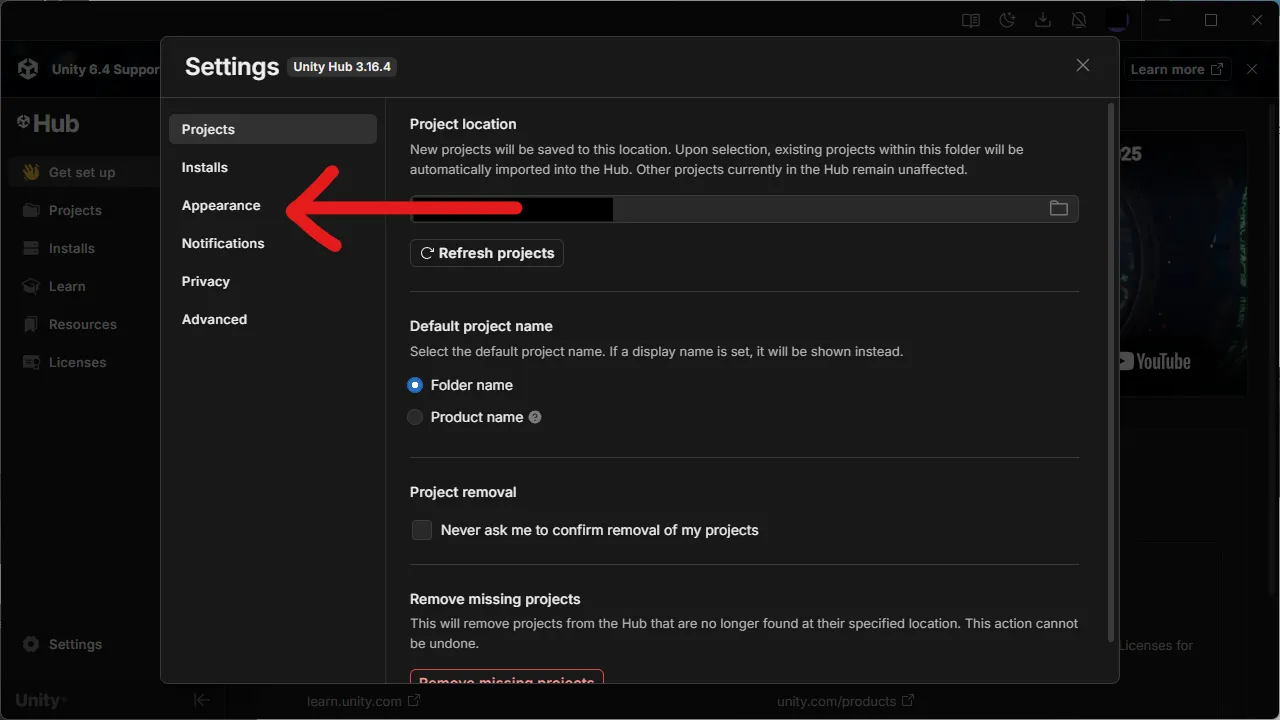The width and height of the screenshot is (1280, 720).
Task: Click the user account avatar
Action: pos(1117,20)
